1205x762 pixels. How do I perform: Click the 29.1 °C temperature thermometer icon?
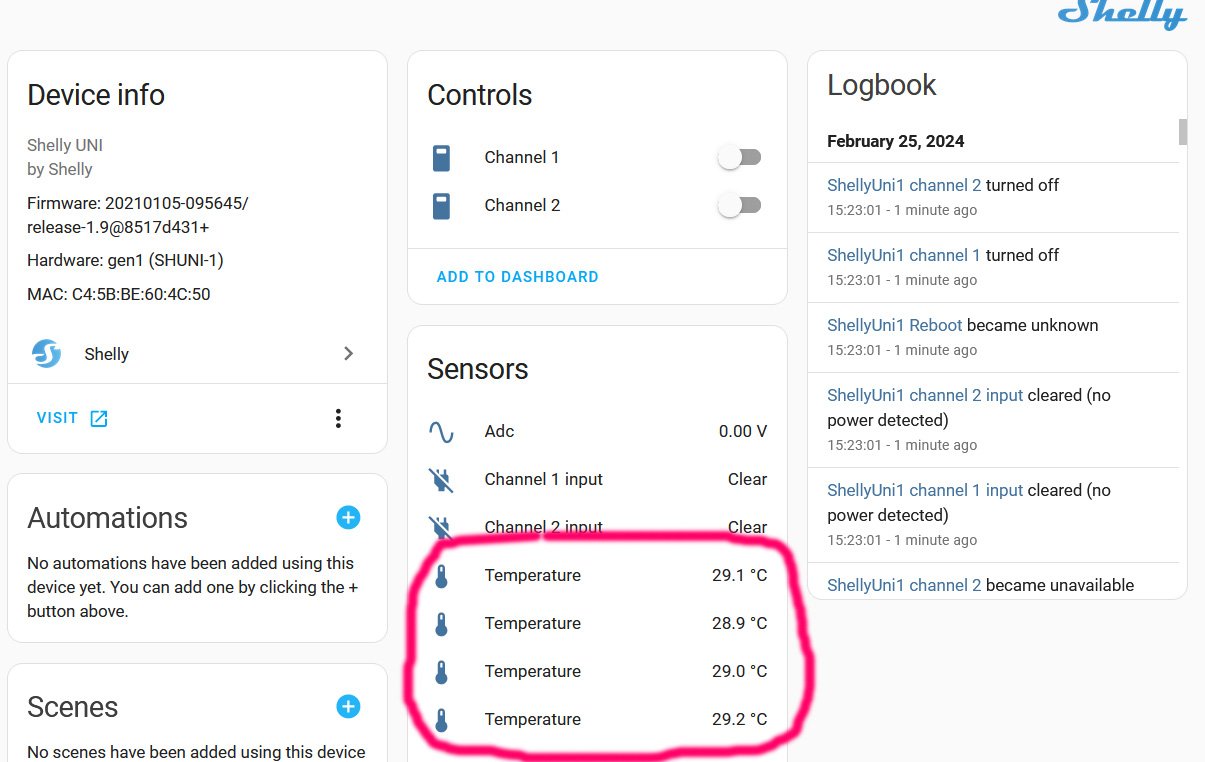tap(441, 576)
